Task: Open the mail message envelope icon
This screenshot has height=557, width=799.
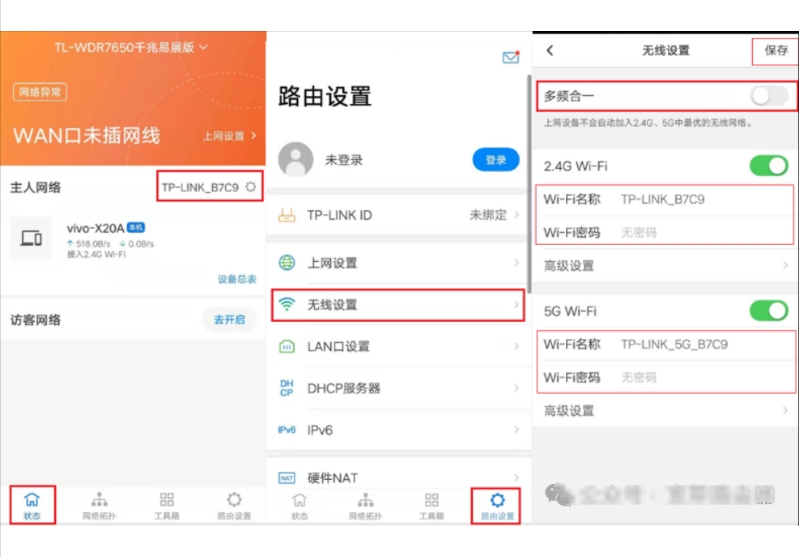Action: click(510, 57)
